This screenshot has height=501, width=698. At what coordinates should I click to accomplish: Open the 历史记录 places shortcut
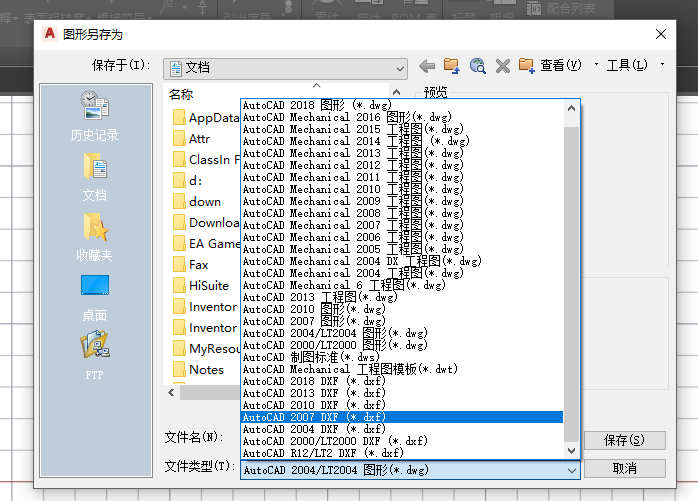(94, 116)
